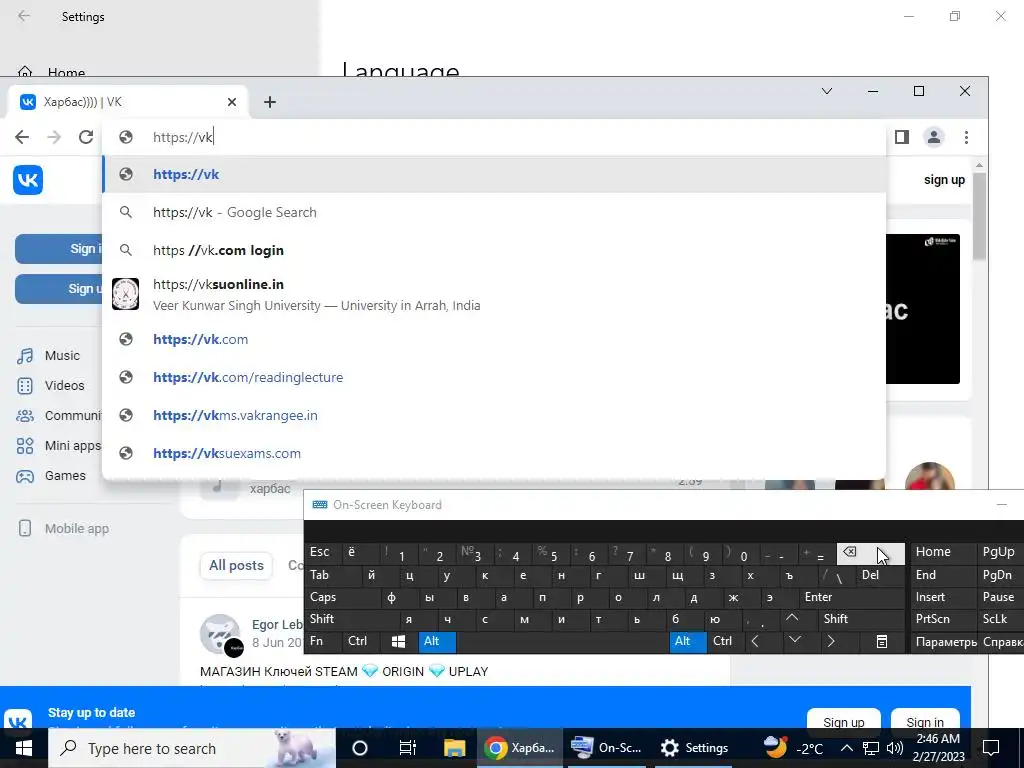Image resolution: width=1024 pixels, height=768 pixels.
Task: Expand Chrome tab search chevron
Action: point(827,91)
